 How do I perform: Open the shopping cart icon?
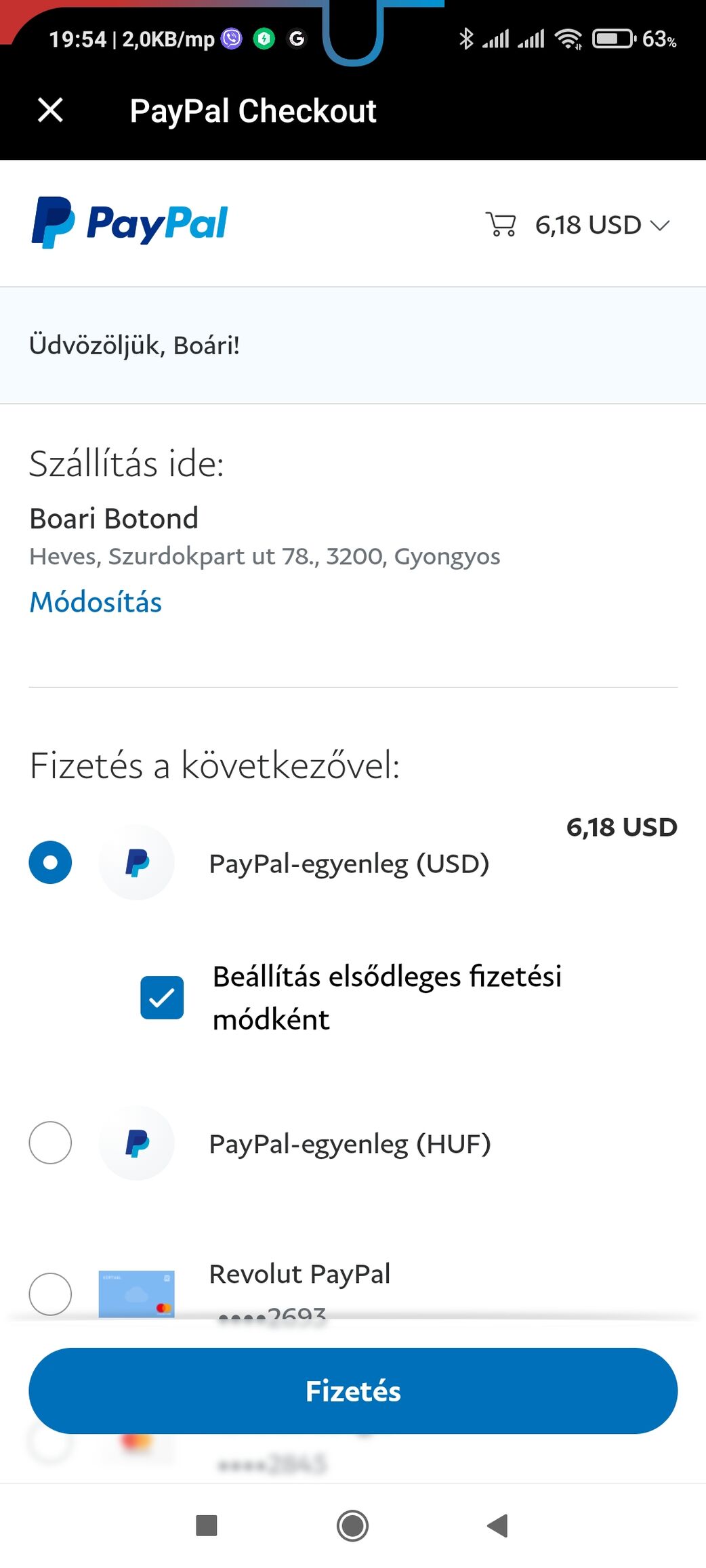501,224
